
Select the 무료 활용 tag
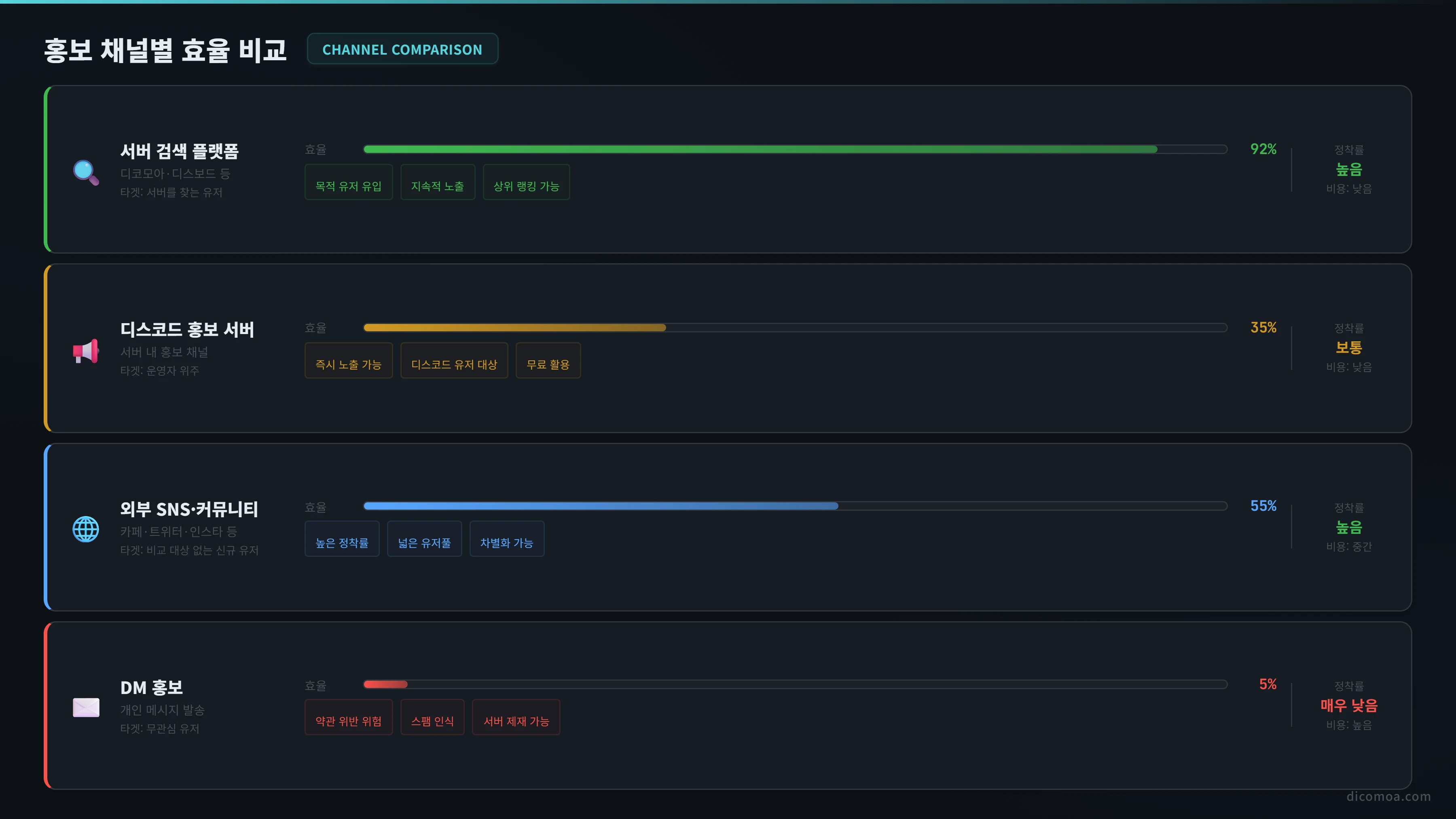tap(548, 361)
